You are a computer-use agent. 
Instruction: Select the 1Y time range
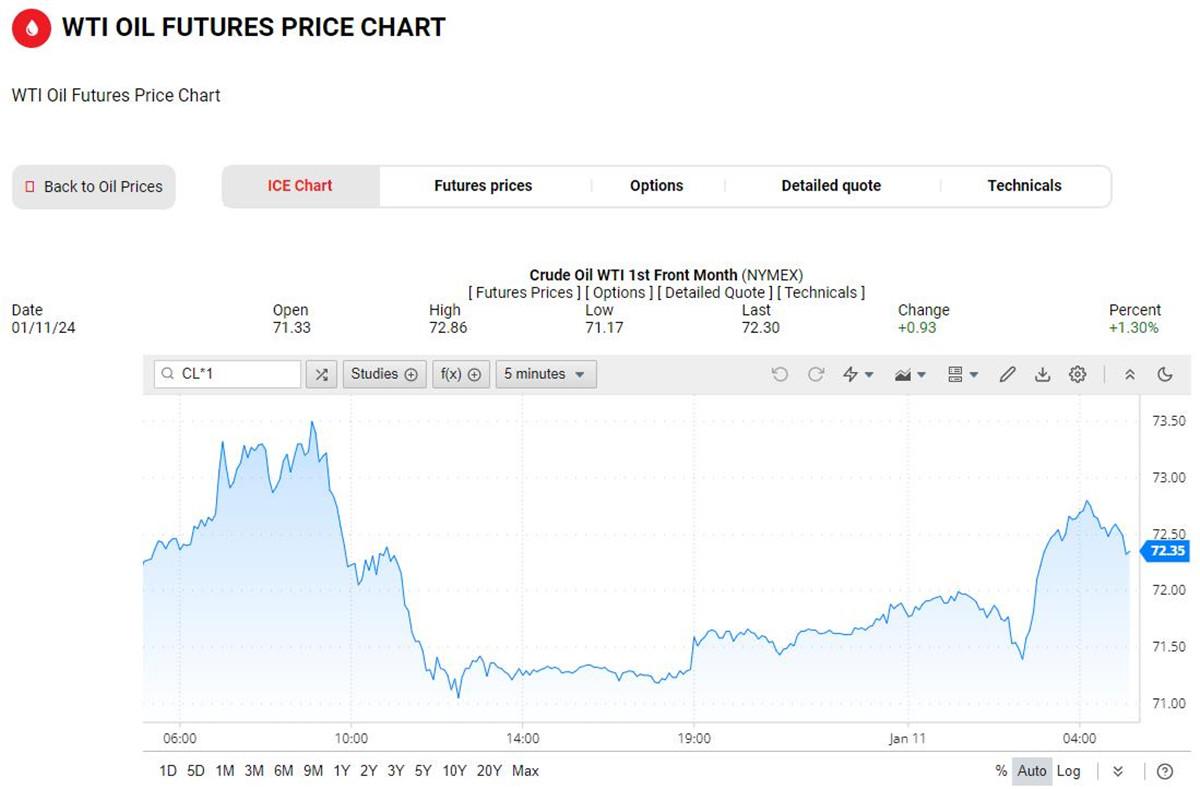[x=342, y=771]
